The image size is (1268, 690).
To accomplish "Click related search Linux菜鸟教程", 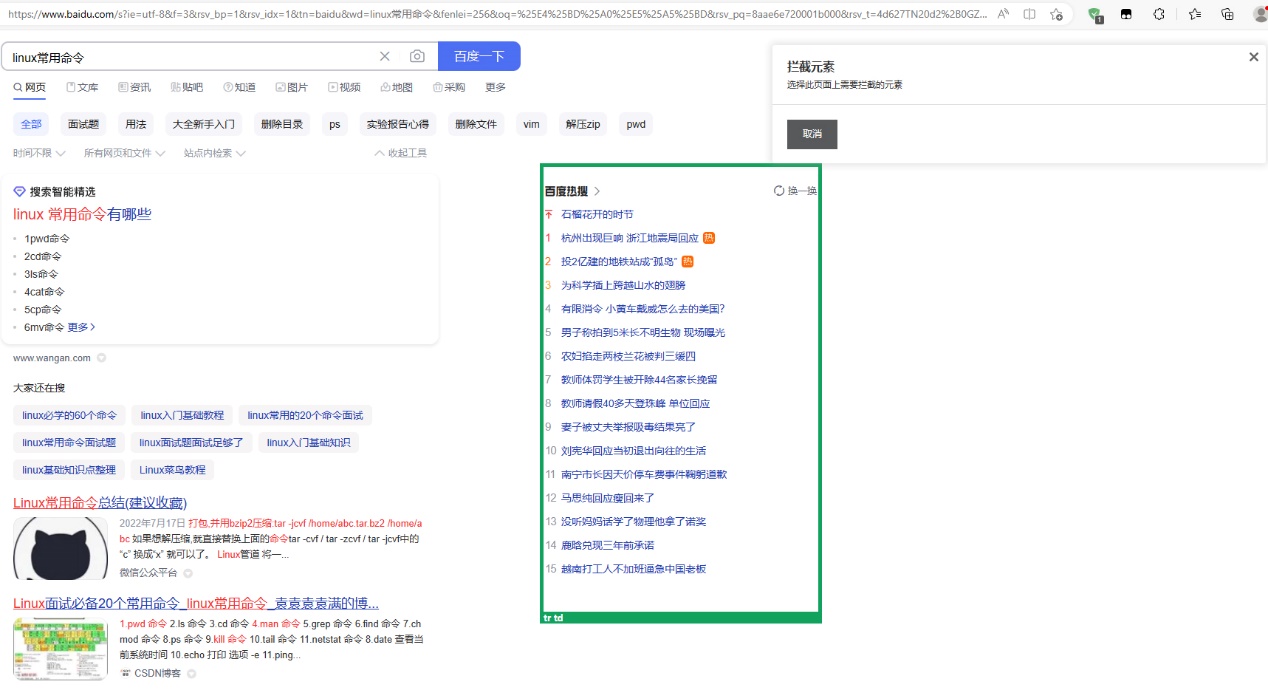I will click(172, 470).
